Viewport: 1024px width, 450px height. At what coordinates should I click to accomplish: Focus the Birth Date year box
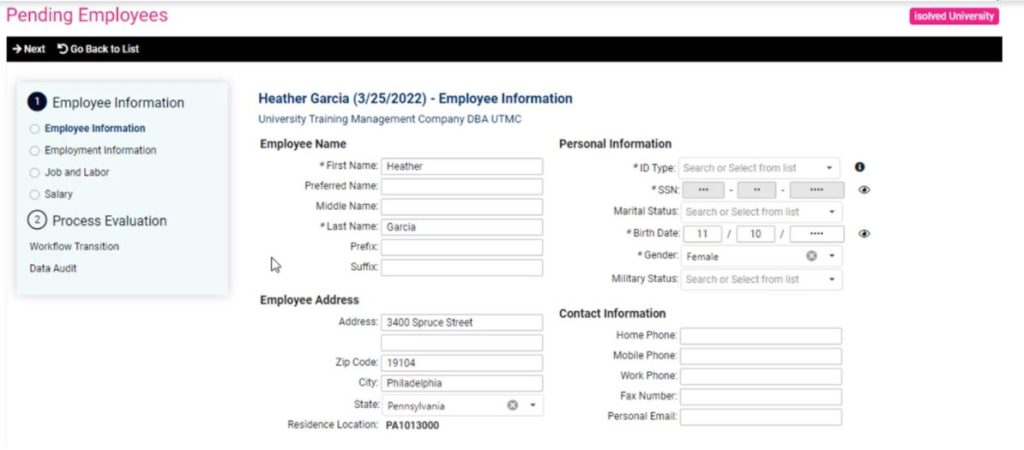coord(816,234)
